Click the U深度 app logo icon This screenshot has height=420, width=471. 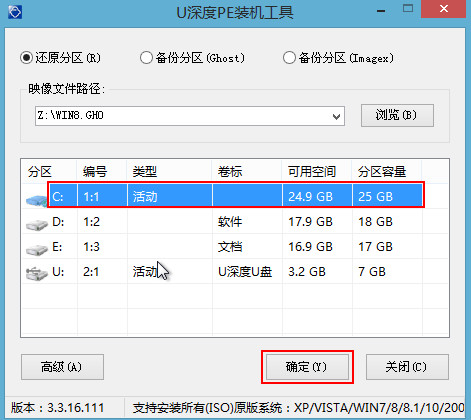pos(15,12)
